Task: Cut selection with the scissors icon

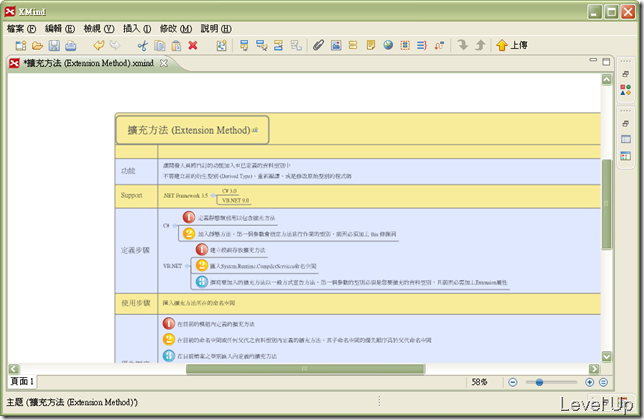Action: click(143, 45)
